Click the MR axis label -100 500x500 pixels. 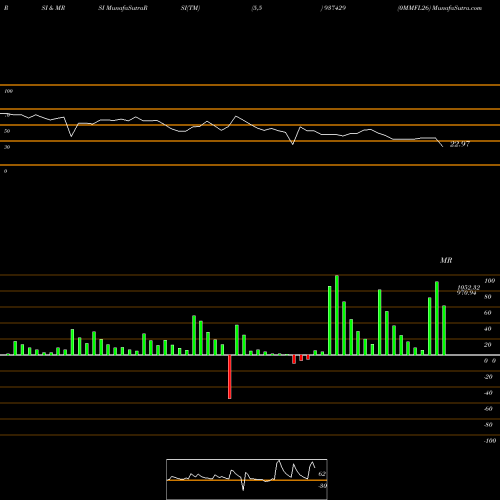click(x=490, y=441)
